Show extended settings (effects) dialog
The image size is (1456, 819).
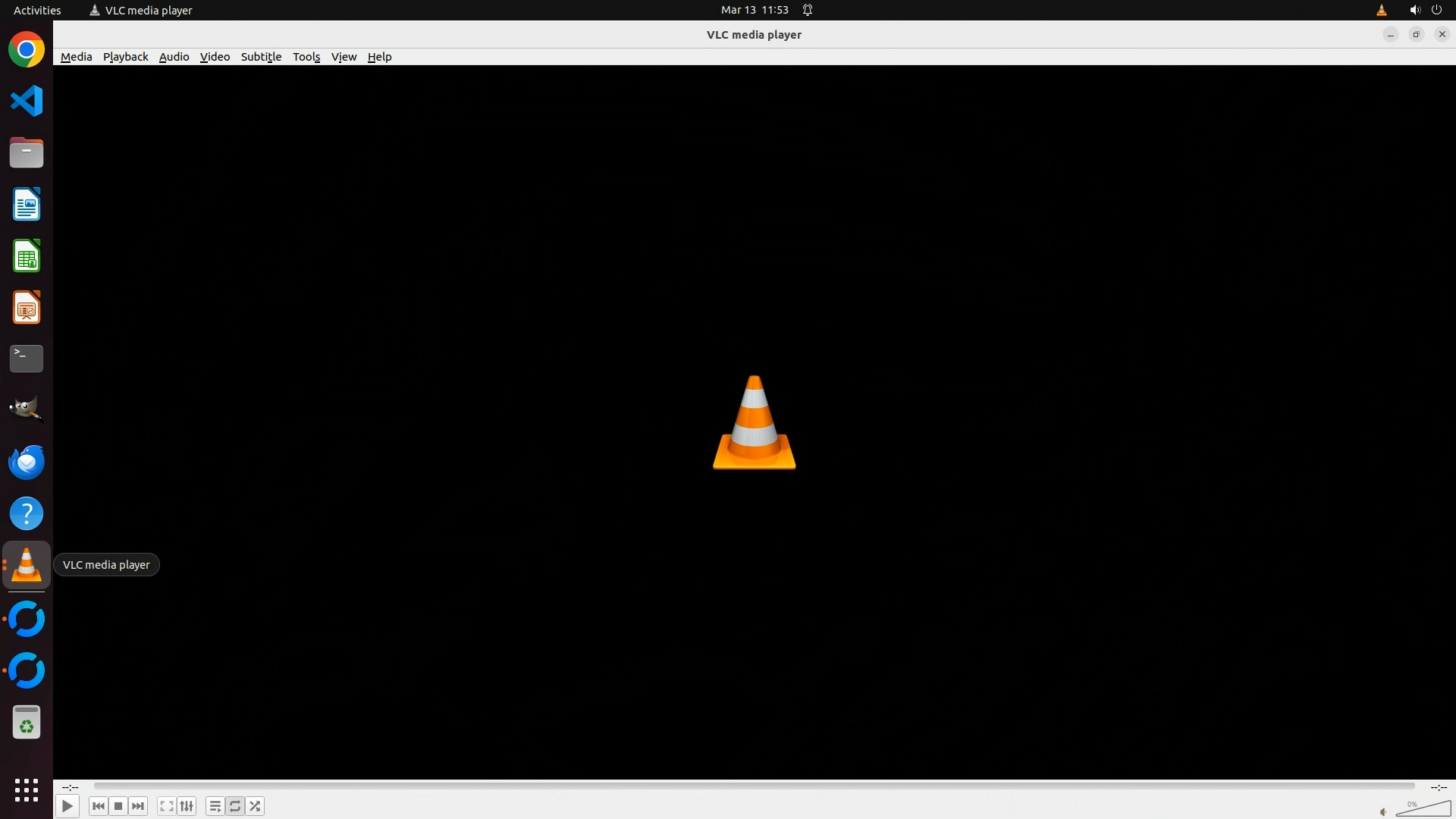187,806
